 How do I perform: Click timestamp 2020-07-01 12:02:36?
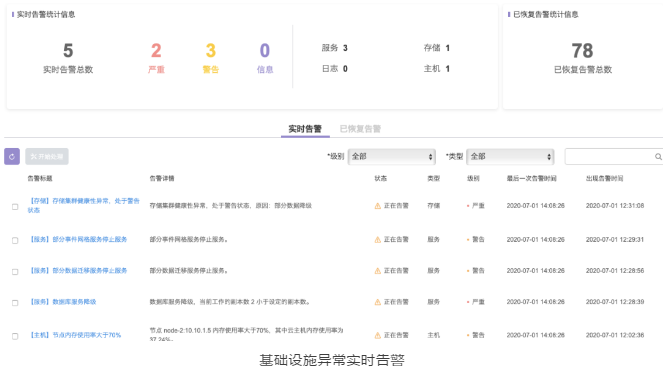615,335
